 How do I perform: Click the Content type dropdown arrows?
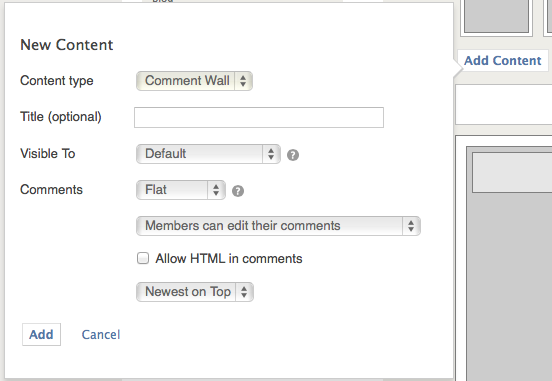tap(243, 81)
